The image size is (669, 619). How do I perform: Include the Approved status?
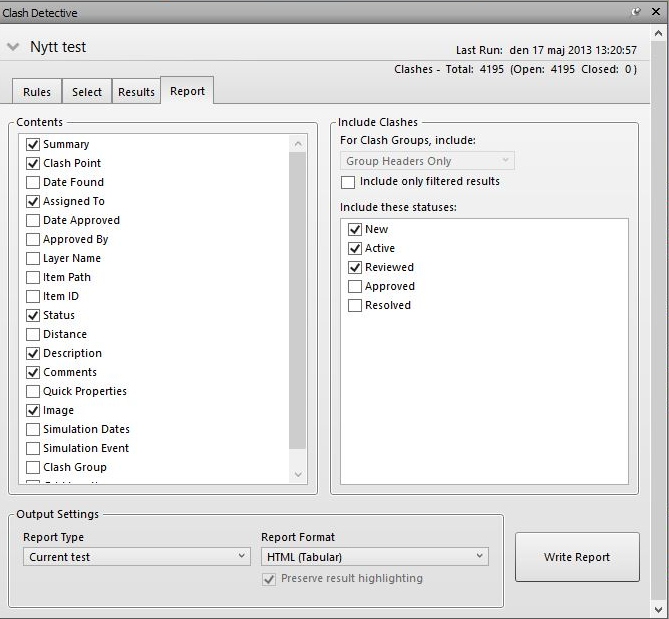pos(355,286)
